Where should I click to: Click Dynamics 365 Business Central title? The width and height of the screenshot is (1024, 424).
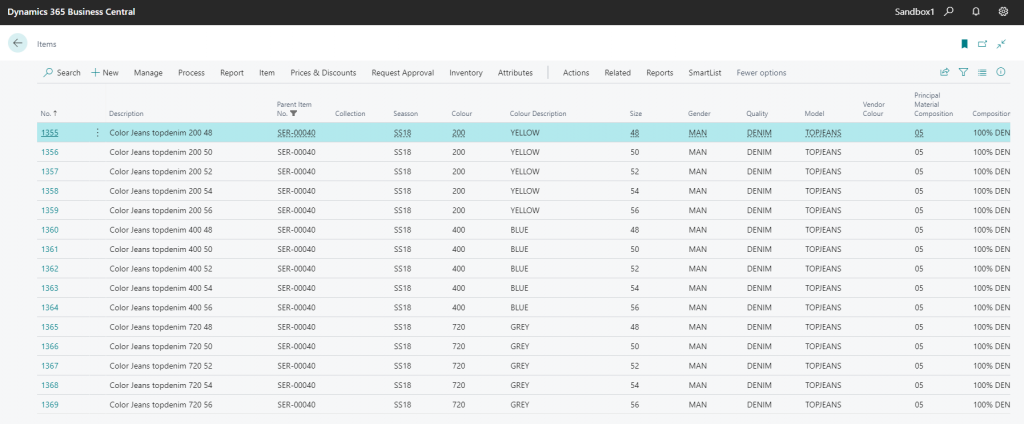tap(71, 12)
